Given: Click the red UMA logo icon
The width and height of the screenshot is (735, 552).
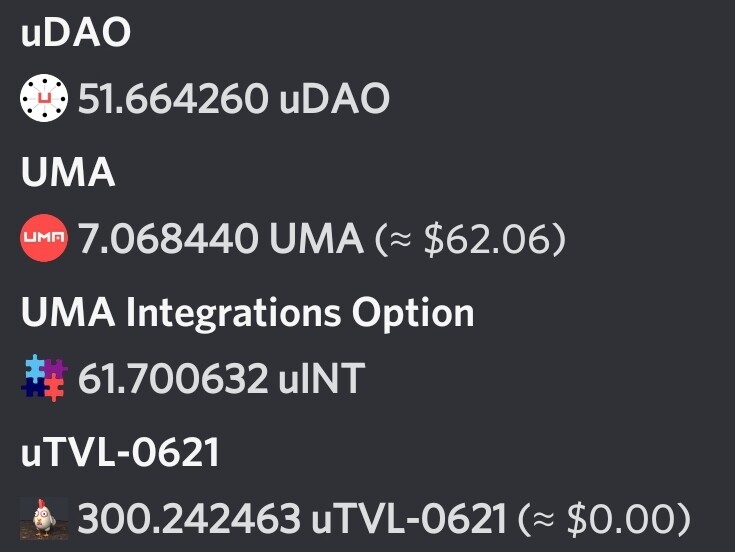Looking at the screenshot, I should 44,238.
